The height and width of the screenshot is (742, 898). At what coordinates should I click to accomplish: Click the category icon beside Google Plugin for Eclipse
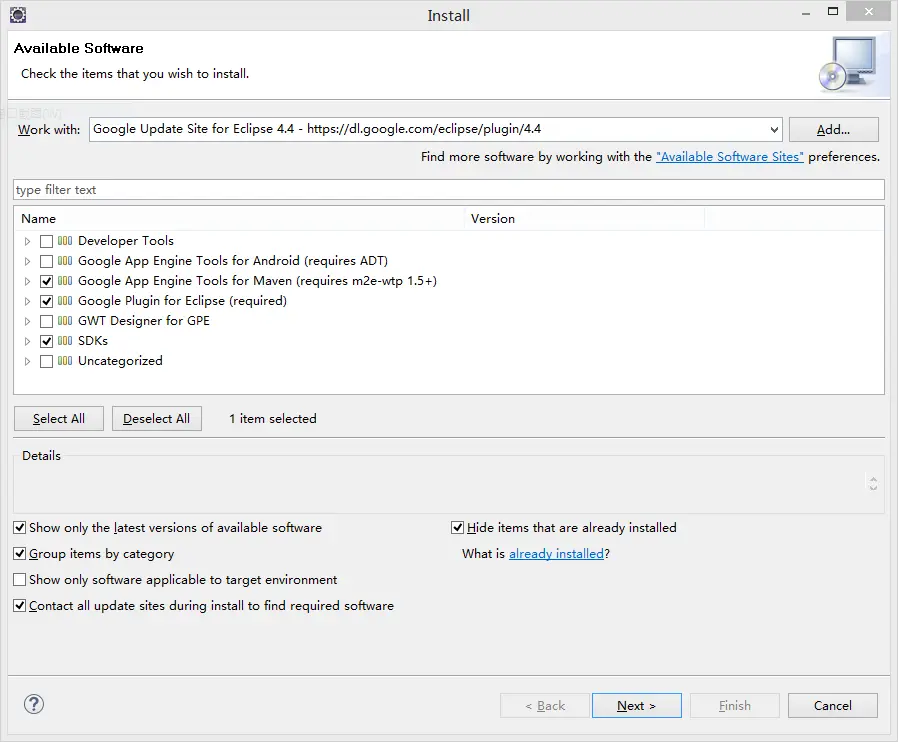pyautogui.click(x=65, y=301)
